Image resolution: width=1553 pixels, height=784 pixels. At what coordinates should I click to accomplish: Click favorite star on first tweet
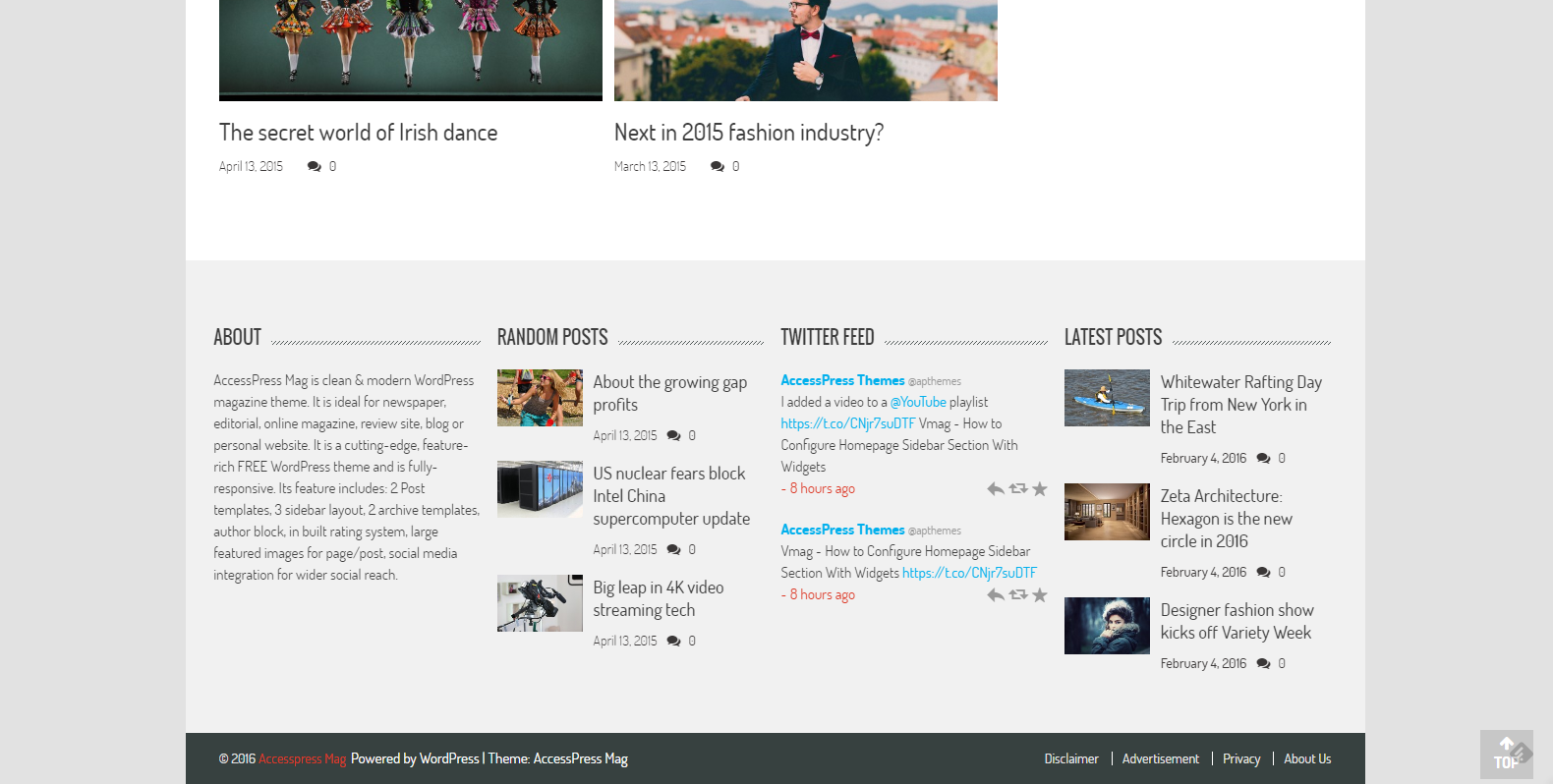1040,489
